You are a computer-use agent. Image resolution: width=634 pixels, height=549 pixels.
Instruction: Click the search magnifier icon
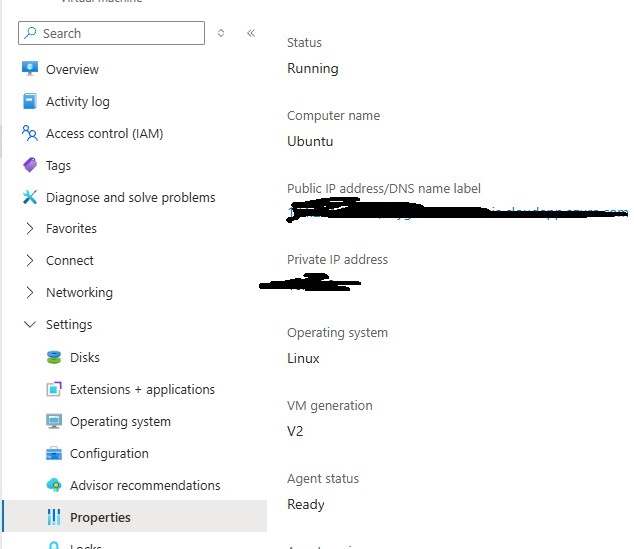pos(30,33)
